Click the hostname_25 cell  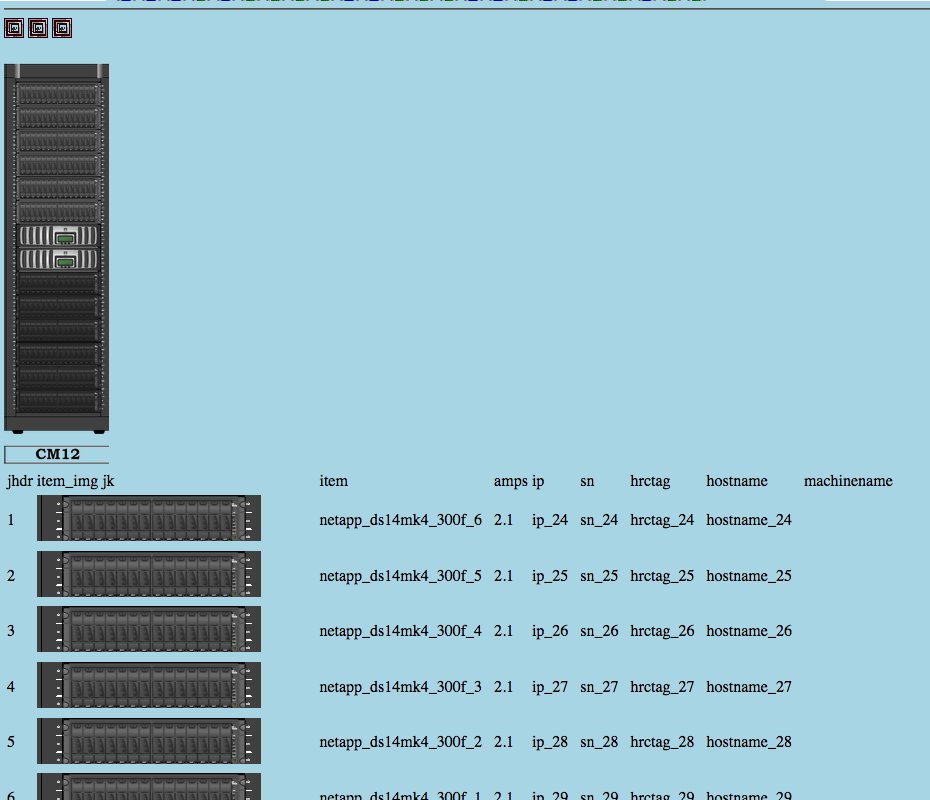click(x=749, y=576)
